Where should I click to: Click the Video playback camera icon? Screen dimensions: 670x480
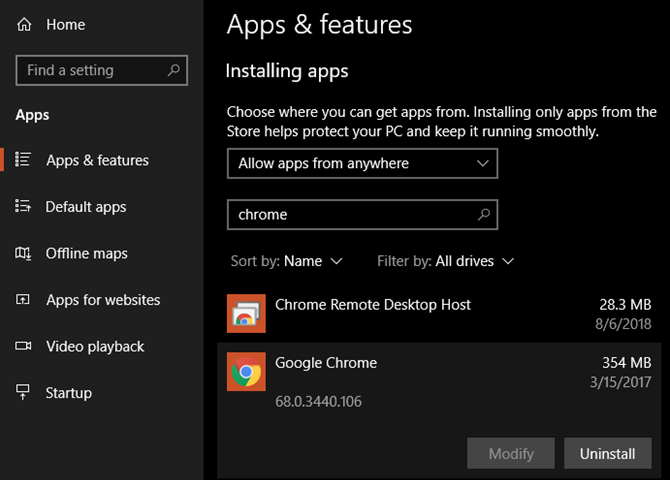point(24,346)
